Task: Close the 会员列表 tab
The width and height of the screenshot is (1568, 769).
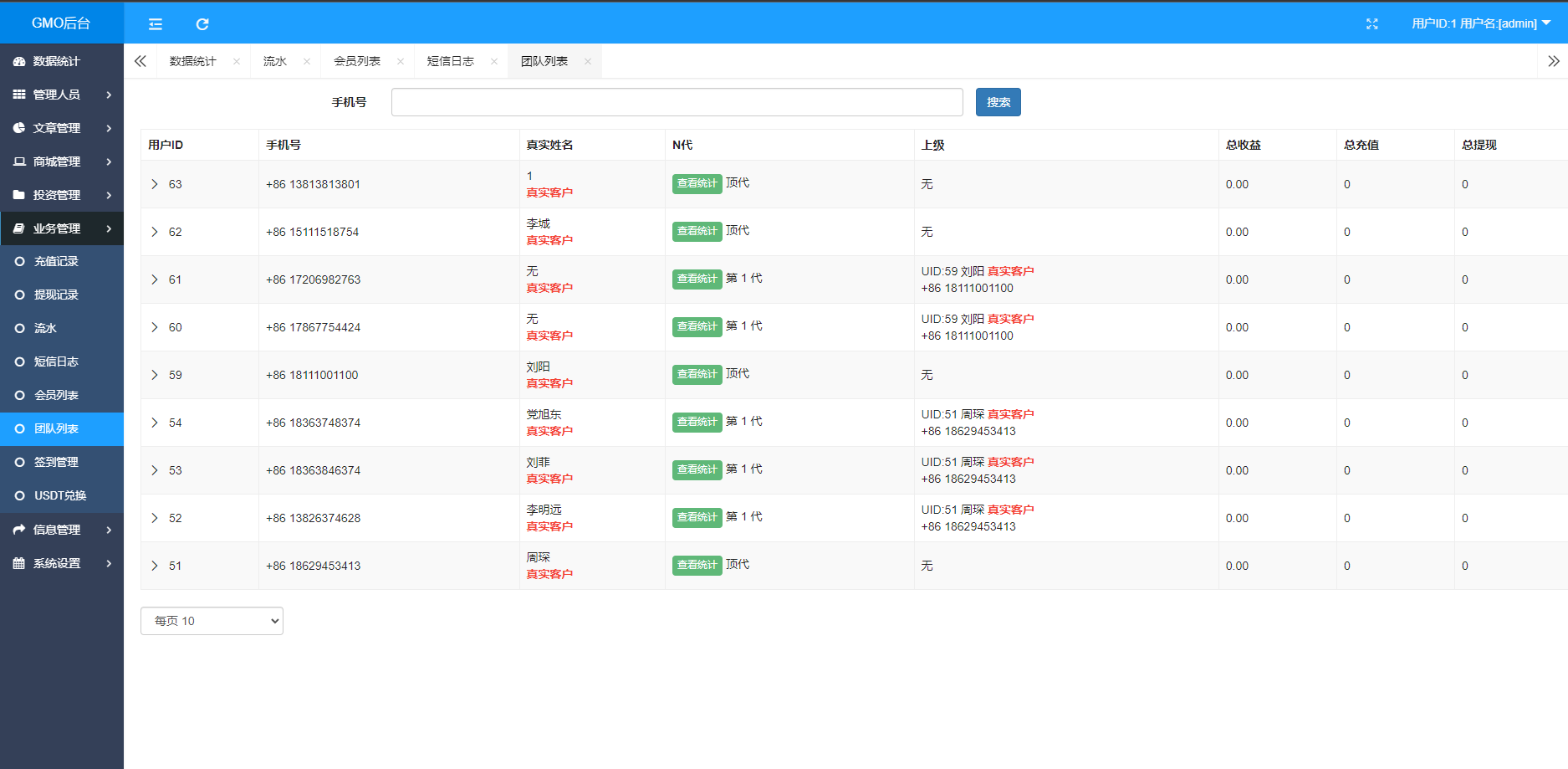Action: click(x=401, y=62)
